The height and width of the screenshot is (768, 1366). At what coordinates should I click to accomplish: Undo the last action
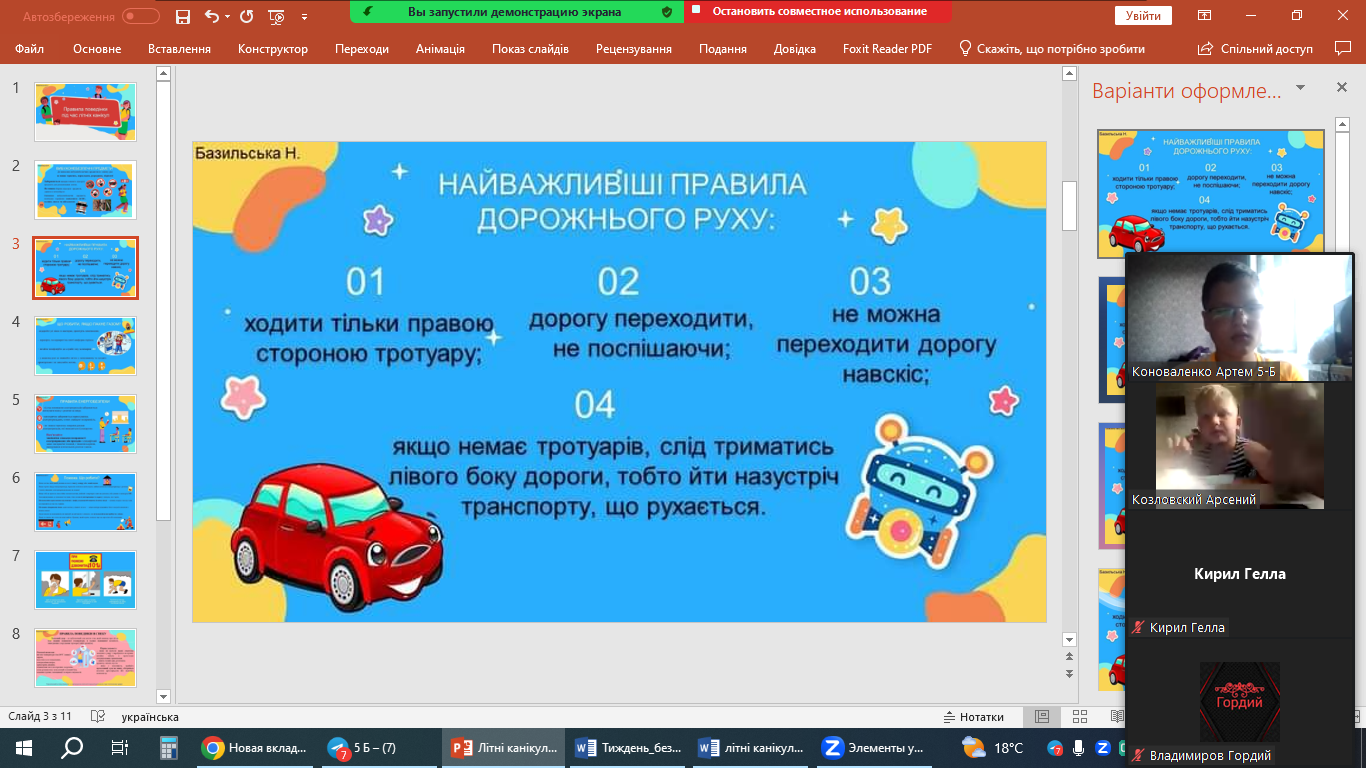click(x=211, y=17)
